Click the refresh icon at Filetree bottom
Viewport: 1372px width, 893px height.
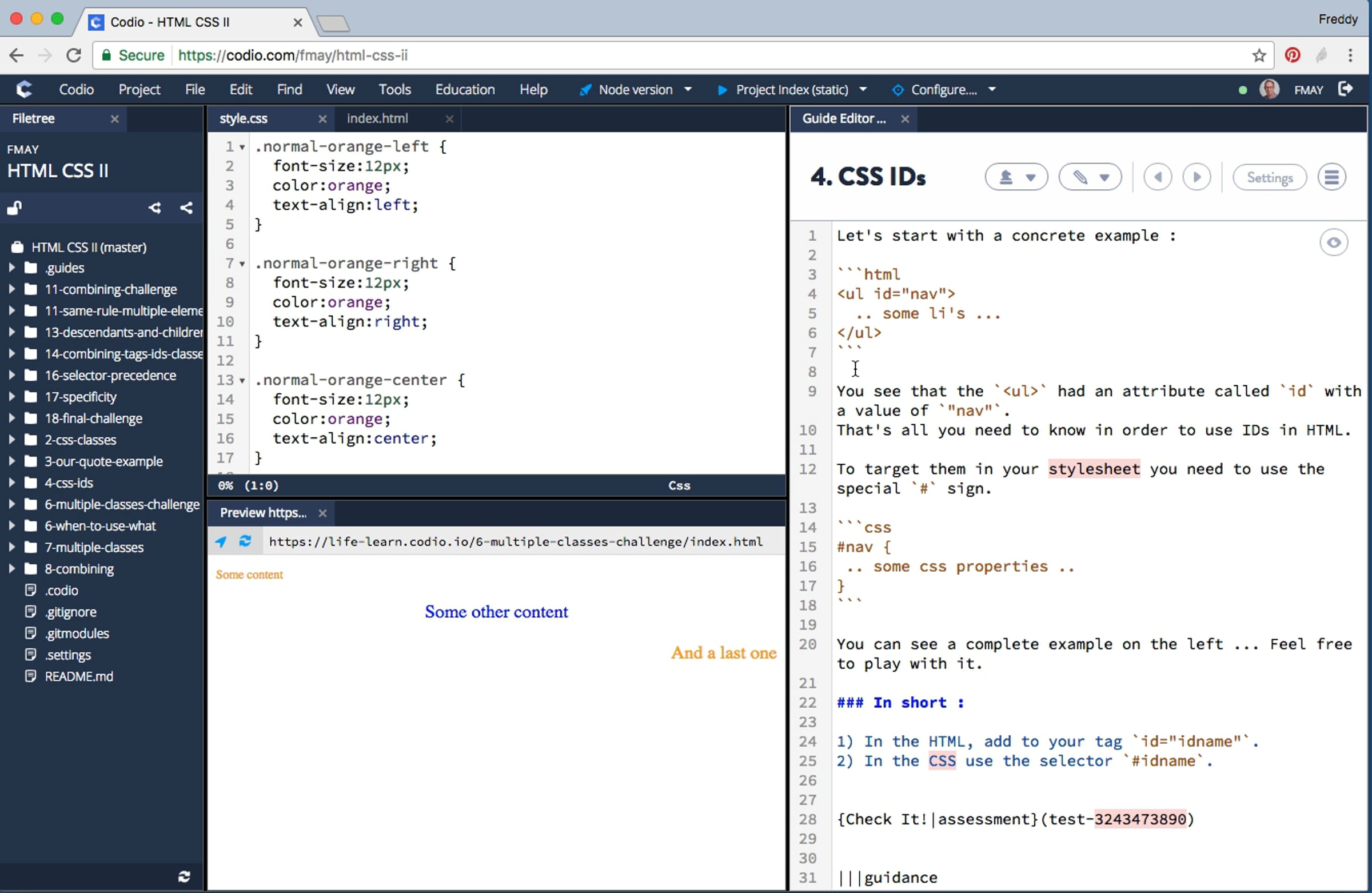point(185,876)
